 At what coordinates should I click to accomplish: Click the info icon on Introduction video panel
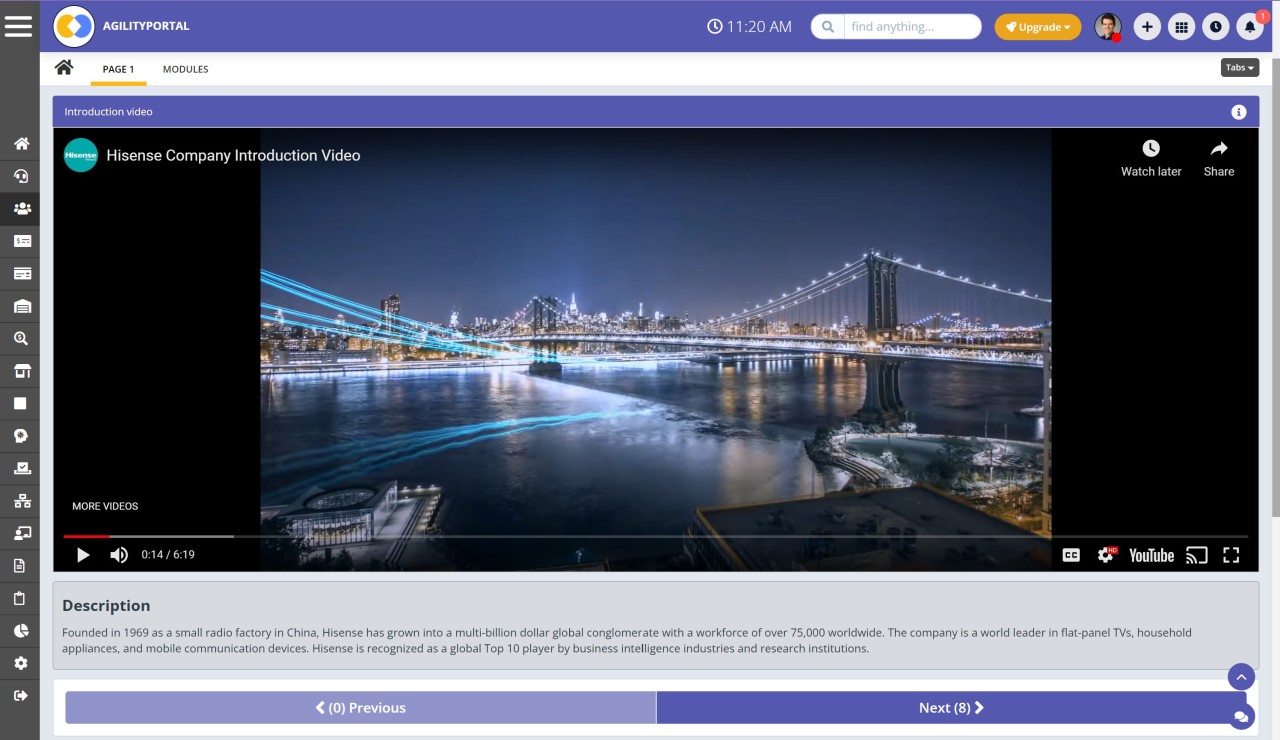[1238, 112]
